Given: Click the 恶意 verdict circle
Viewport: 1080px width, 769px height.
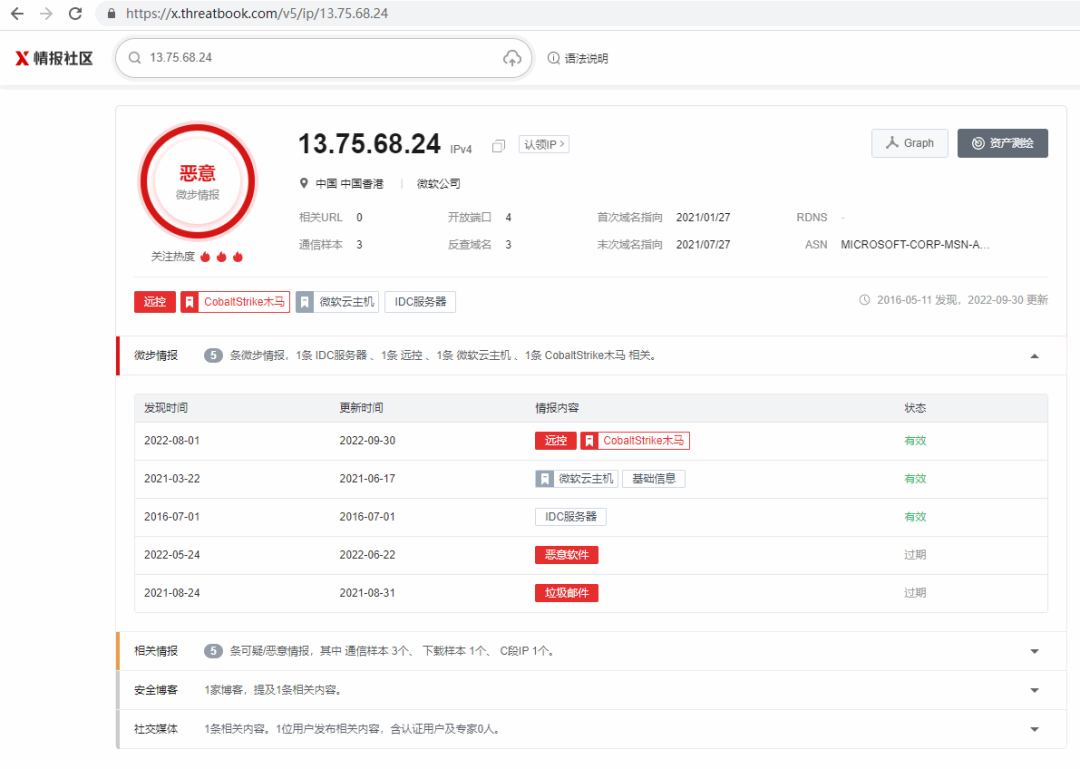Looking at the screenshot, I should [x=198, y=182].
